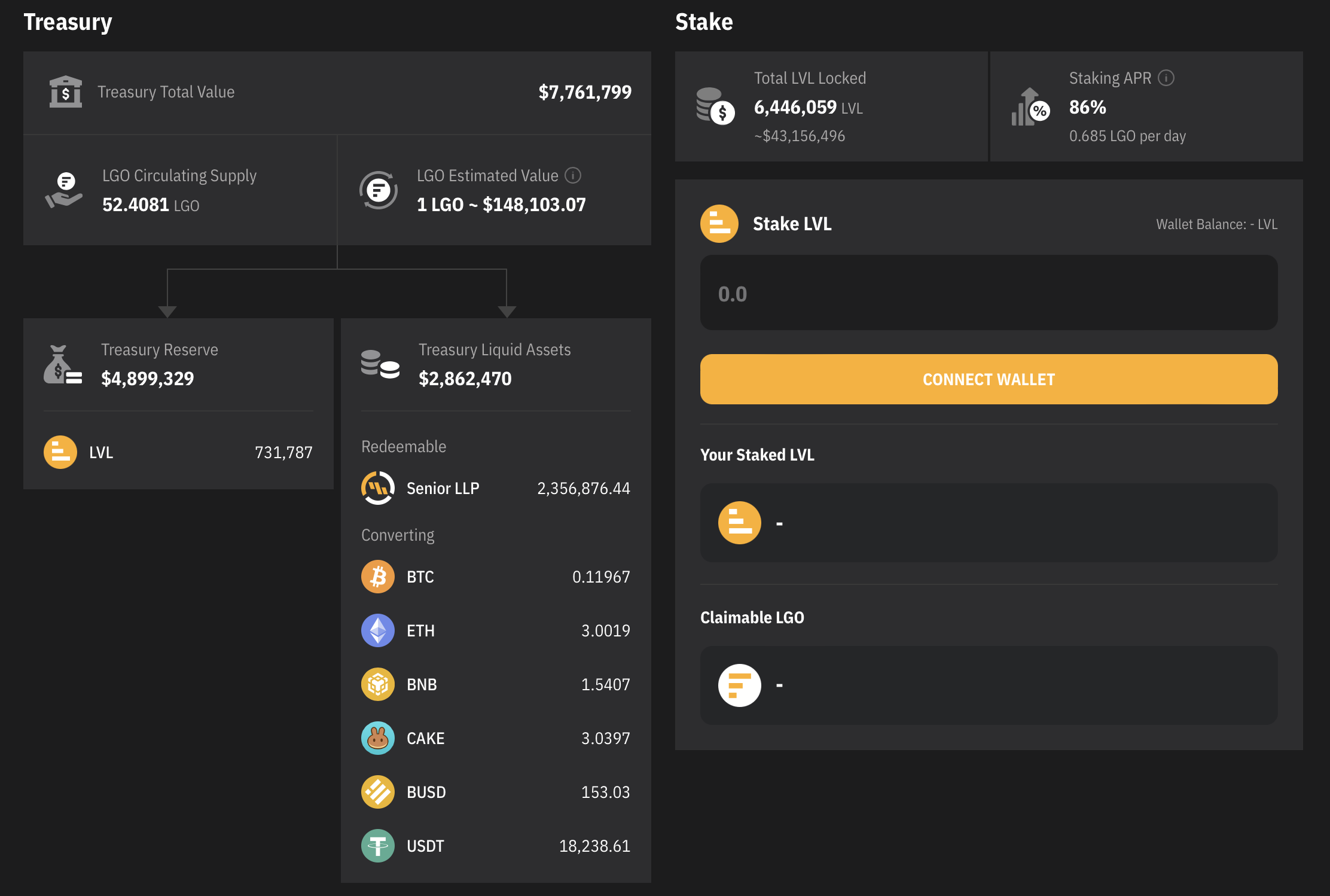Click the info icon next to Staking APR
Screen dimensions: 1330x896
(1166, 78)
